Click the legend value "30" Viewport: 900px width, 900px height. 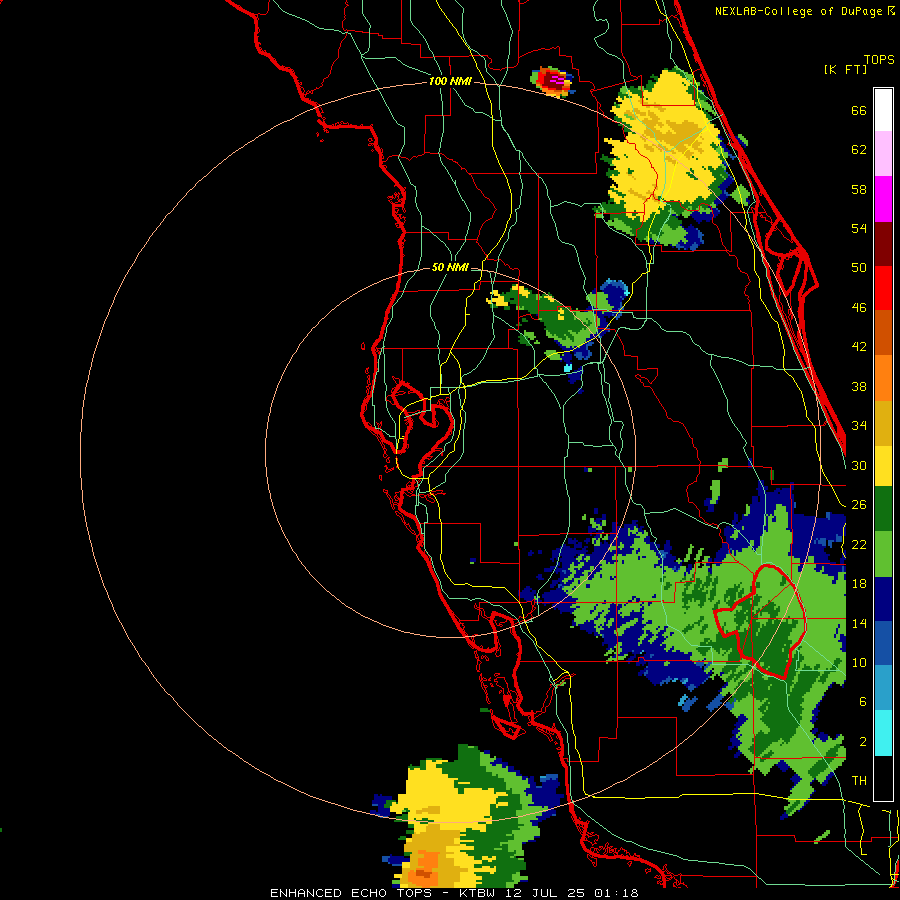[859, 465]
